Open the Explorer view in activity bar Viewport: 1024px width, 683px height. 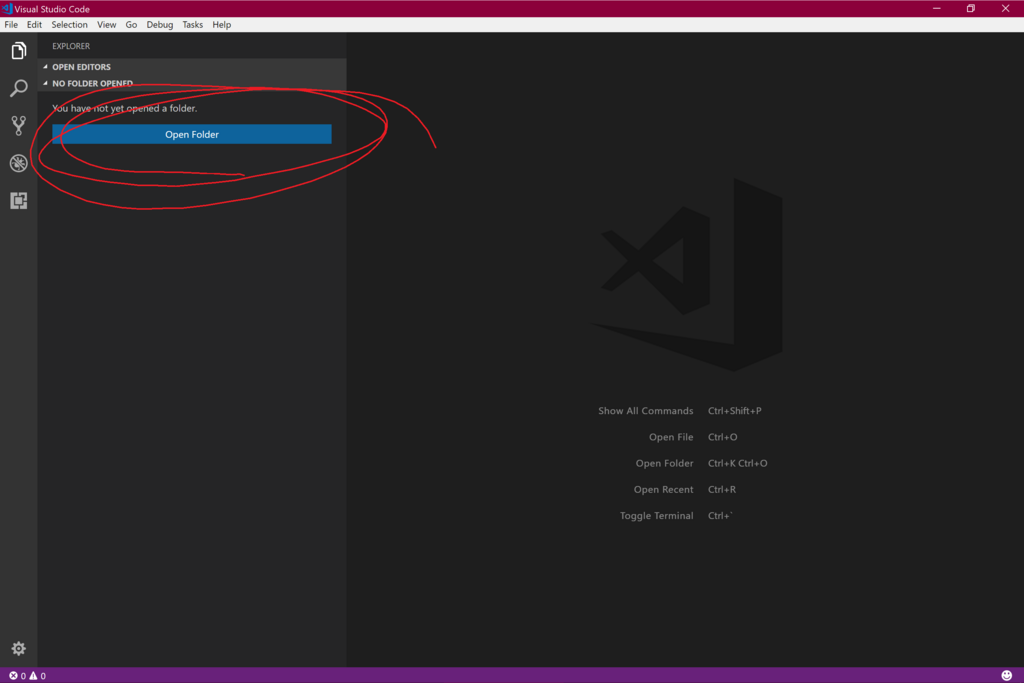18,50
